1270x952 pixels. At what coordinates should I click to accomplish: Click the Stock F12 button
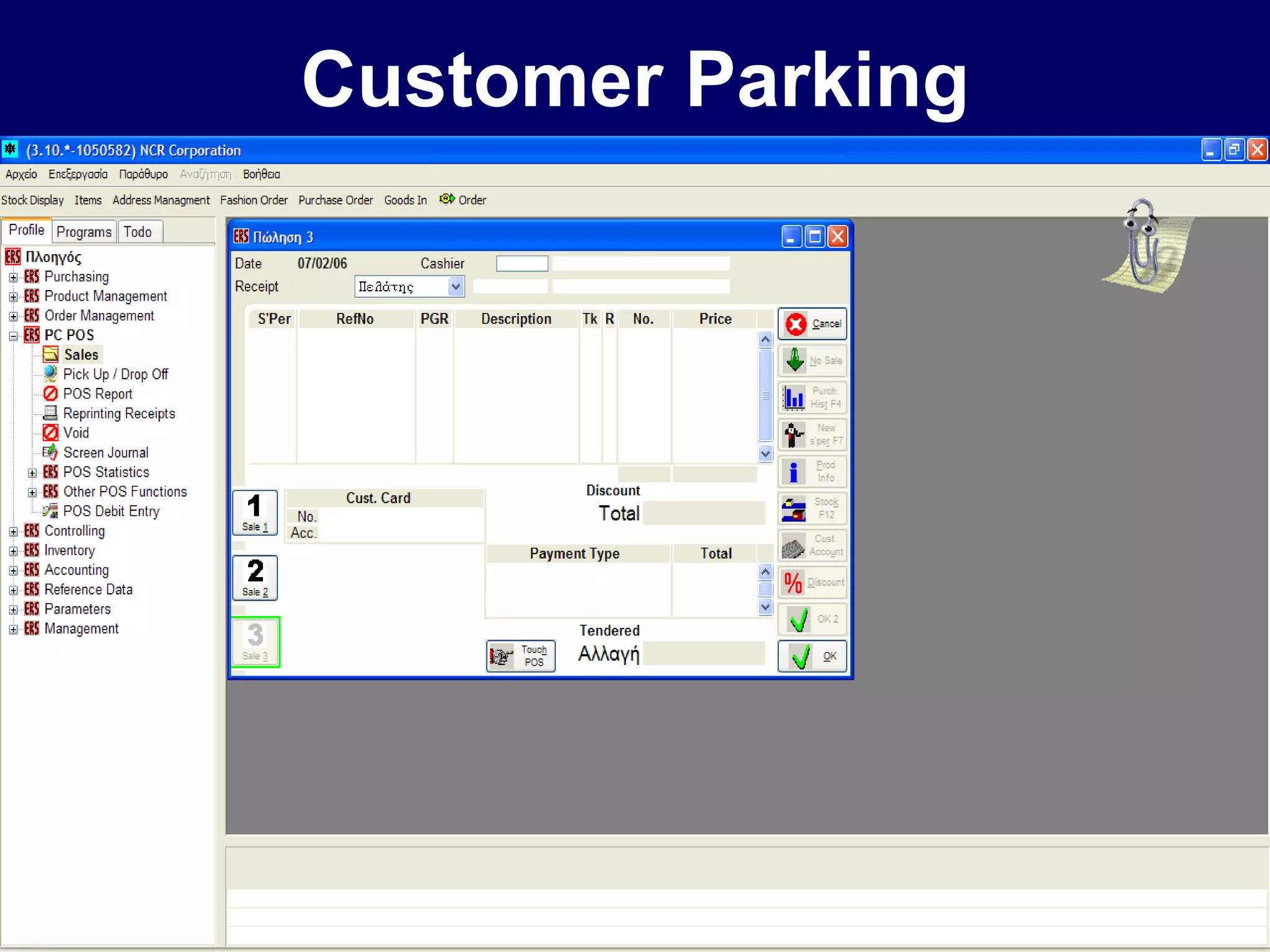[812, 508]
